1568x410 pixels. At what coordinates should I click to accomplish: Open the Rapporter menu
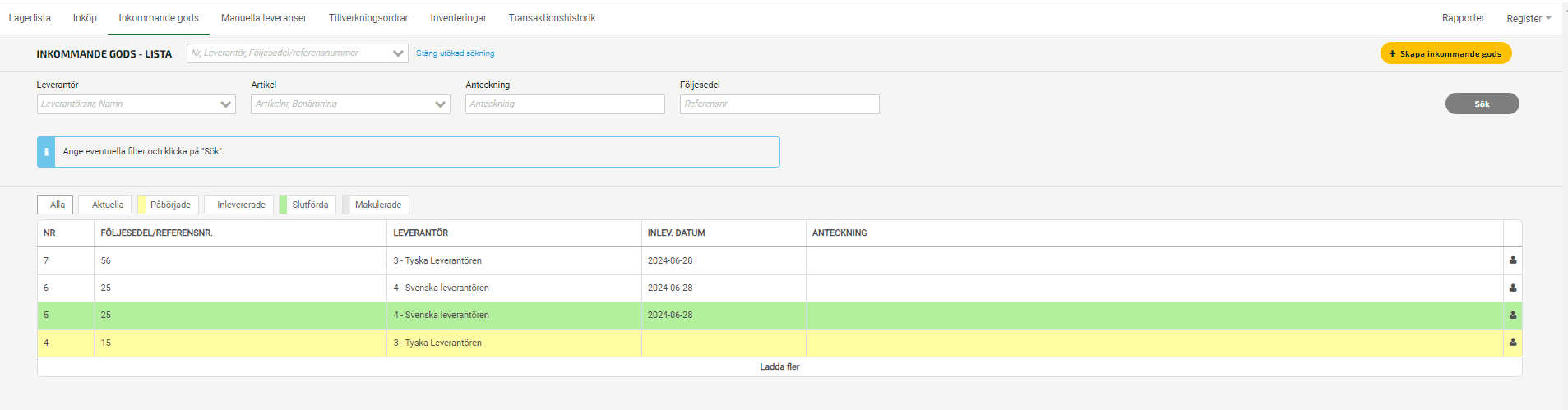click(x=1463, y=18)
